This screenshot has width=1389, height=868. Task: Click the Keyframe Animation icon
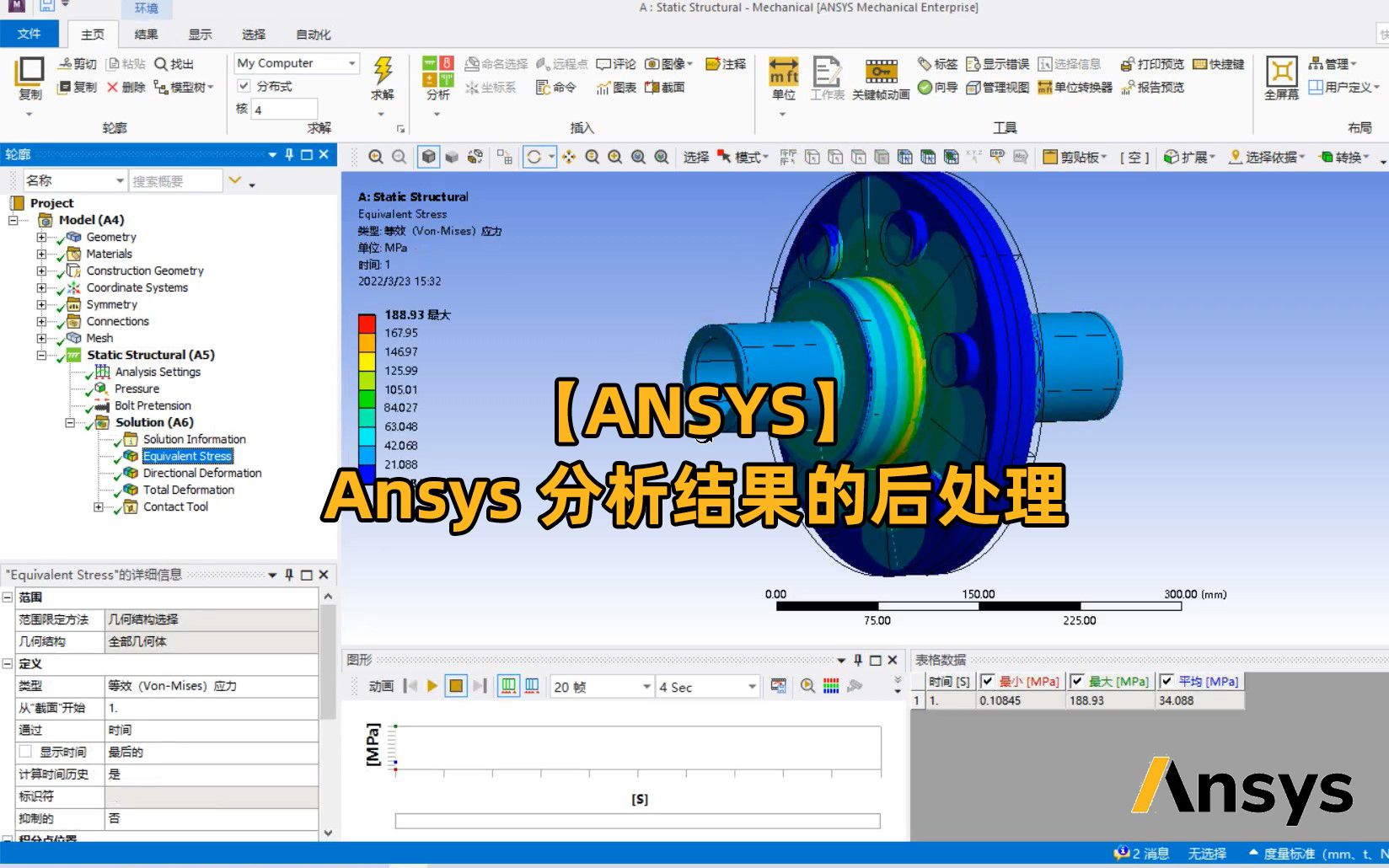881,71
